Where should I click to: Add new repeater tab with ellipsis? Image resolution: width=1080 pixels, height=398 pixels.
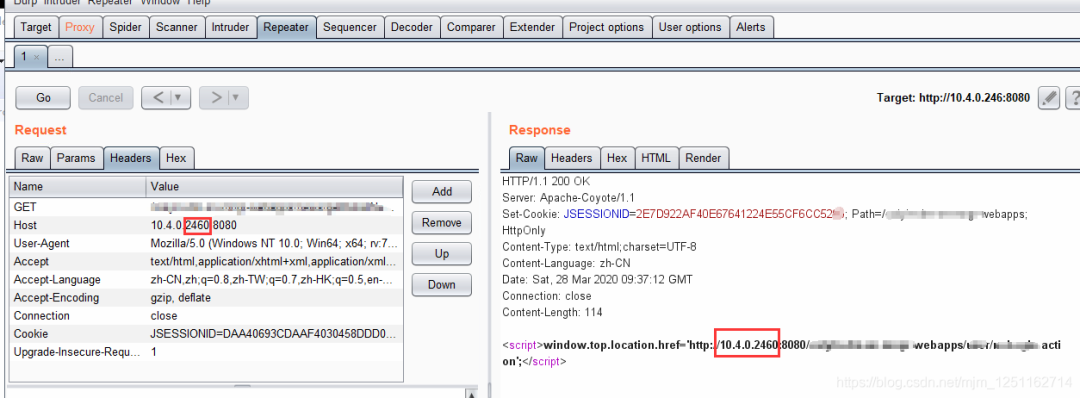click(x=60, y=58)
